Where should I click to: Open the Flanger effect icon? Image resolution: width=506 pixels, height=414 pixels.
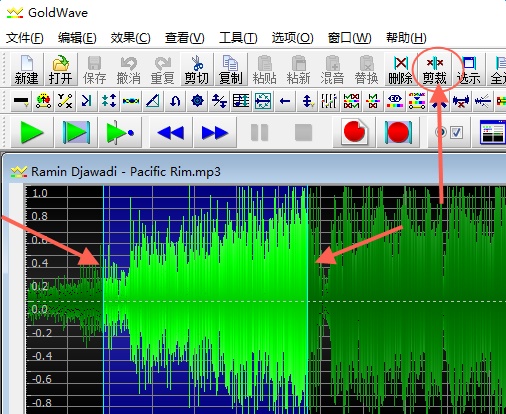coord(131,101)
